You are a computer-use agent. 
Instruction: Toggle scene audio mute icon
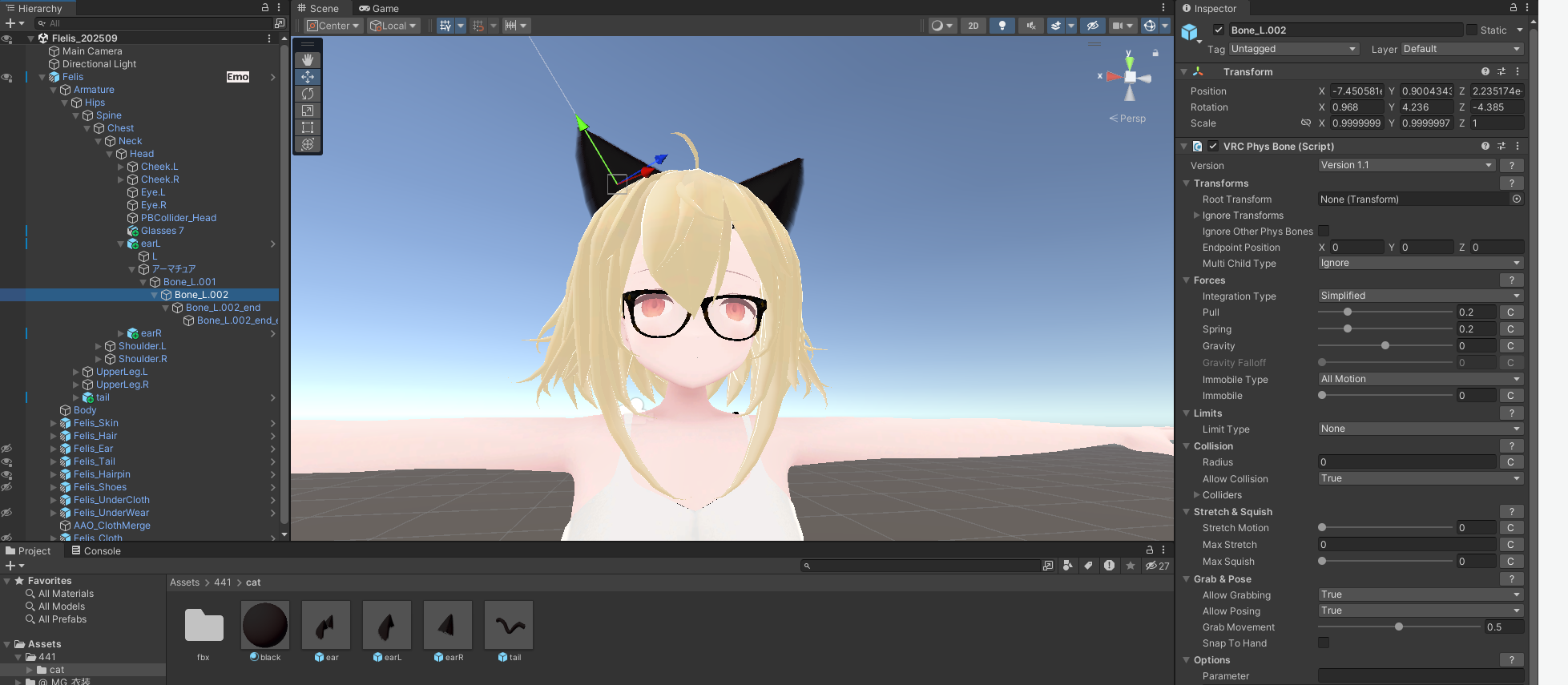[1031, 26]
